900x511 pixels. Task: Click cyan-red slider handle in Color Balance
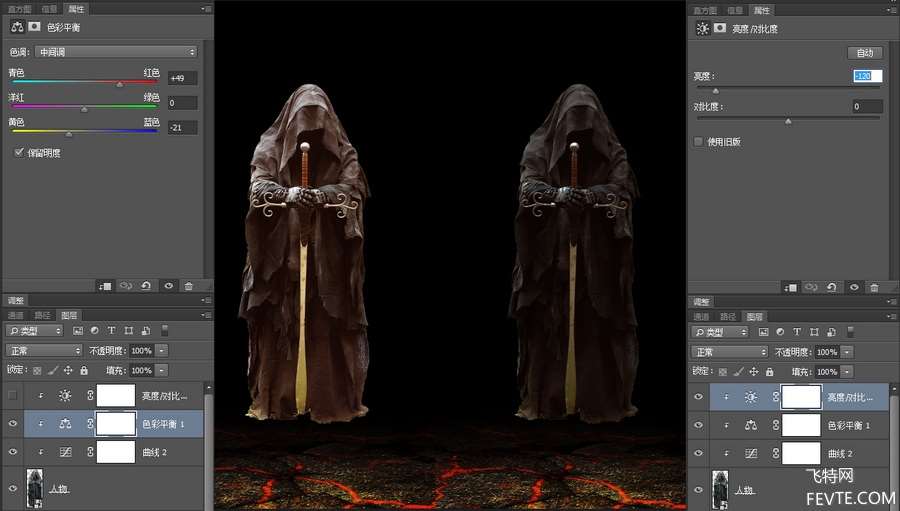(119, 84)
